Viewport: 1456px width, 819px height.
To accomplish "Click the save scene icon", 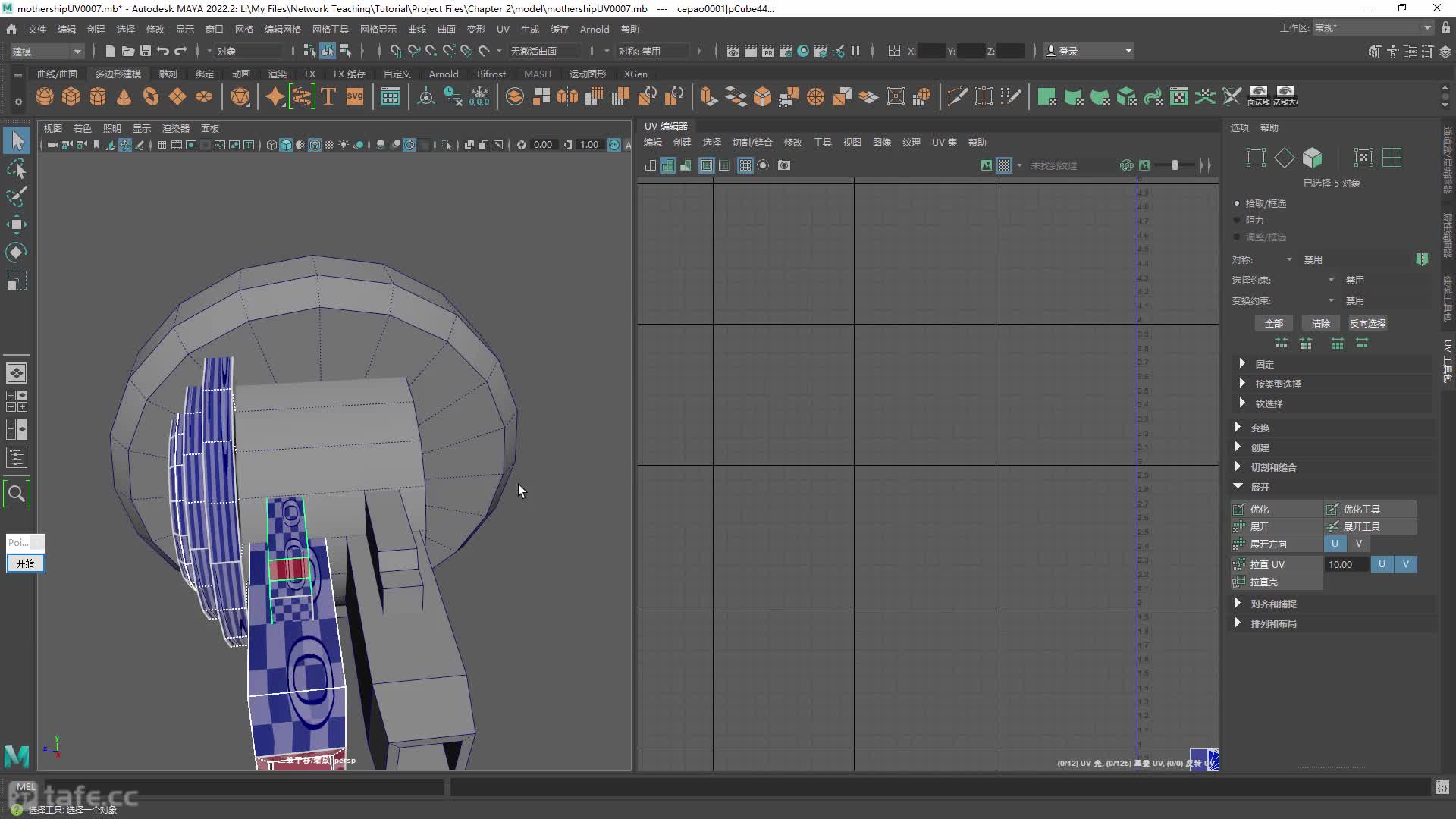I will click(146, 51).
